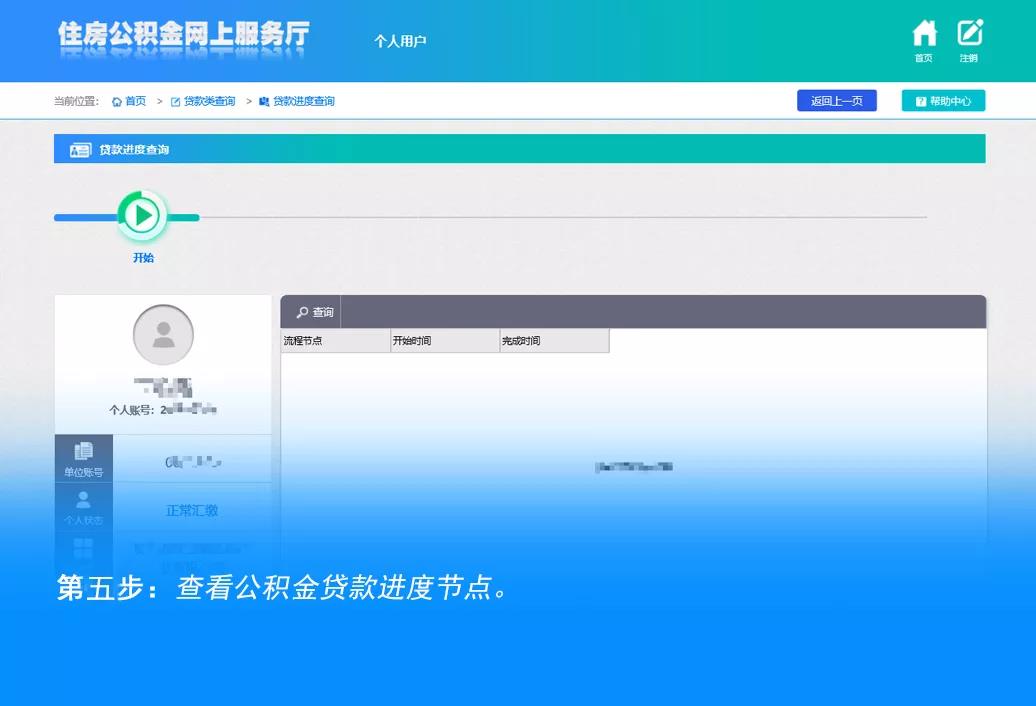1036x706 pixels.
Task: Click the ID card icon beside 贷款进度查询 heading
Action: (80, 150)
